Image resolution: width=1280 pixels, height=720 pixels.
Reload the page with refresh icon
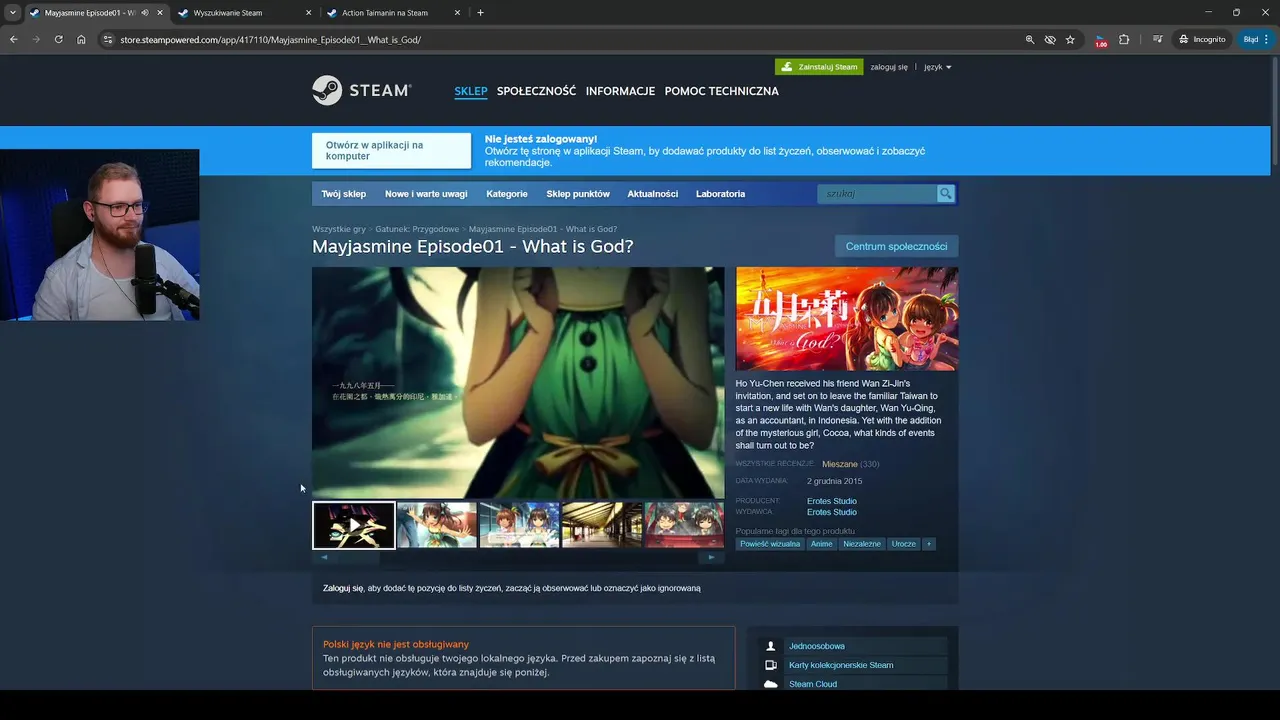pos(58,40)
